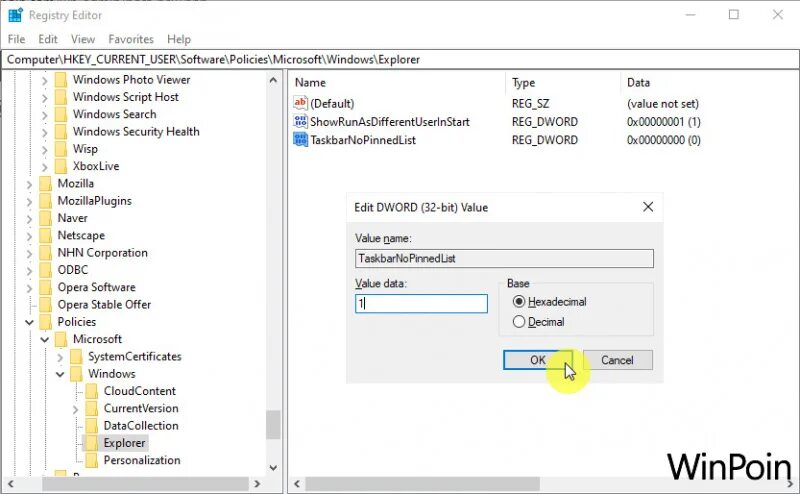Click the Explorer folder icon in tree
Image resolution: width=800 pixels, height=494 pixels.
92,443
